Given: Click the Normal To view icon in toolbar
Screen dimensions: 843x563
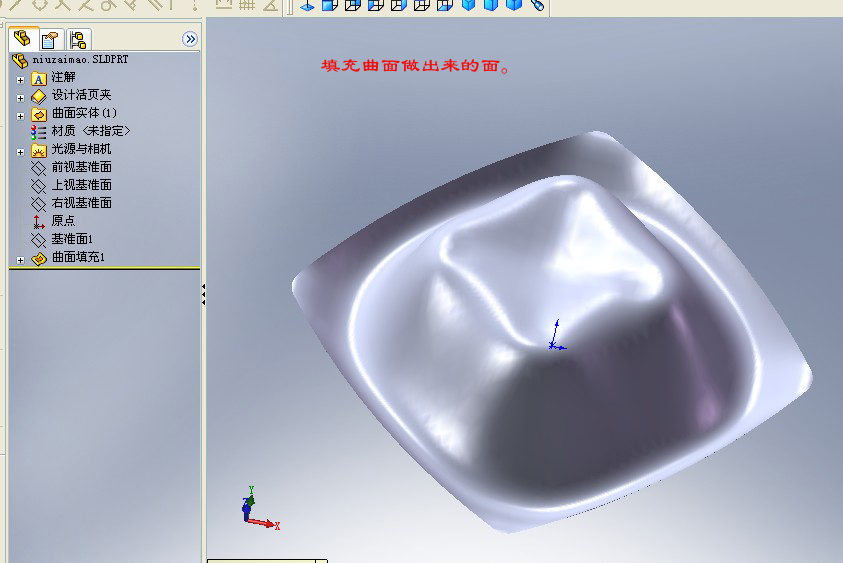Looking at the screenshot, I should (307, 5).
